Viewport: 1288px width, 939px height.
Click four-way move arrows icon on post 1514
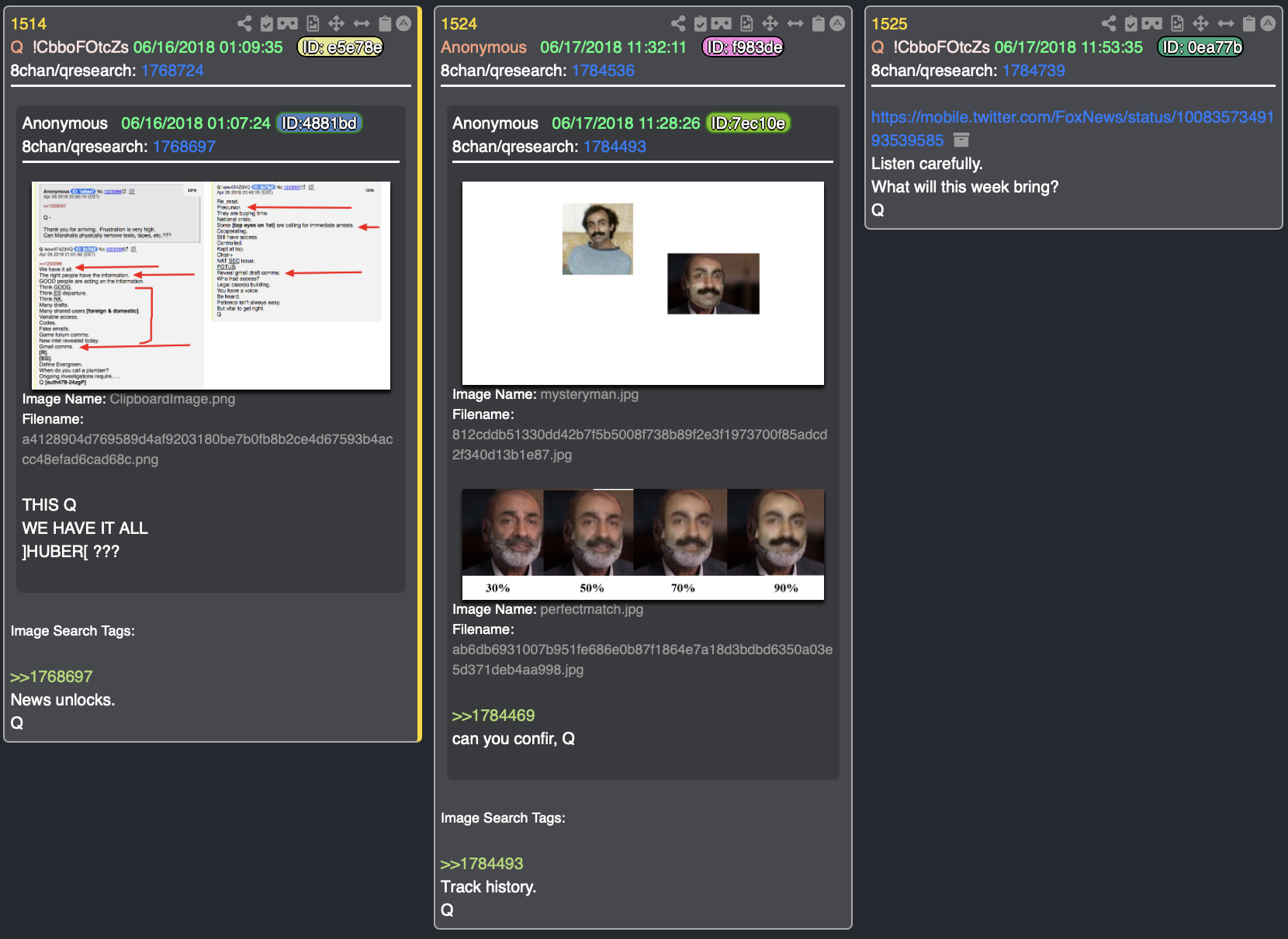(336, 23)
